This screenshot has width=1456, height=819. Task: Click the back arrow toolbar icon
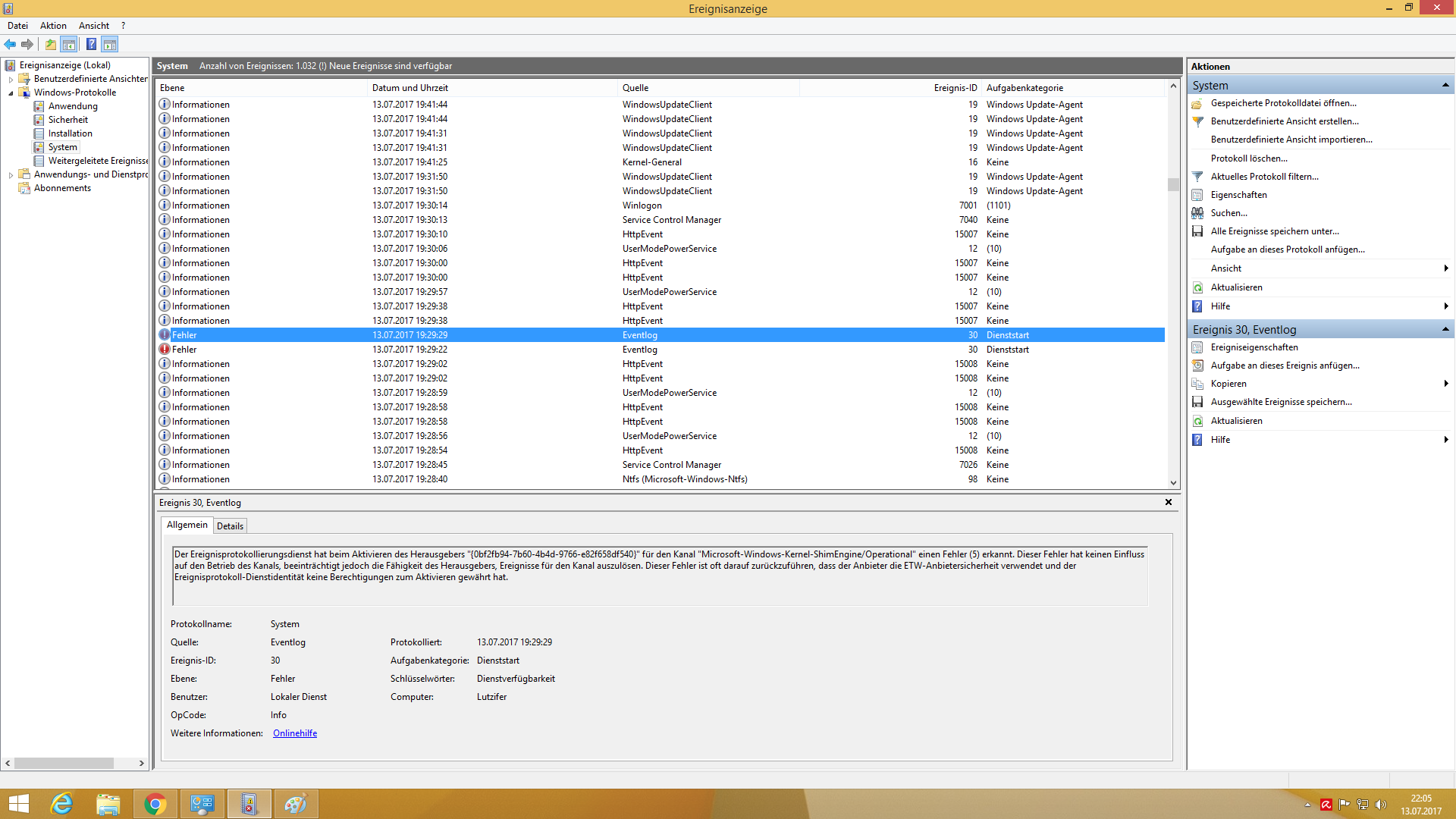click(10, 44)
